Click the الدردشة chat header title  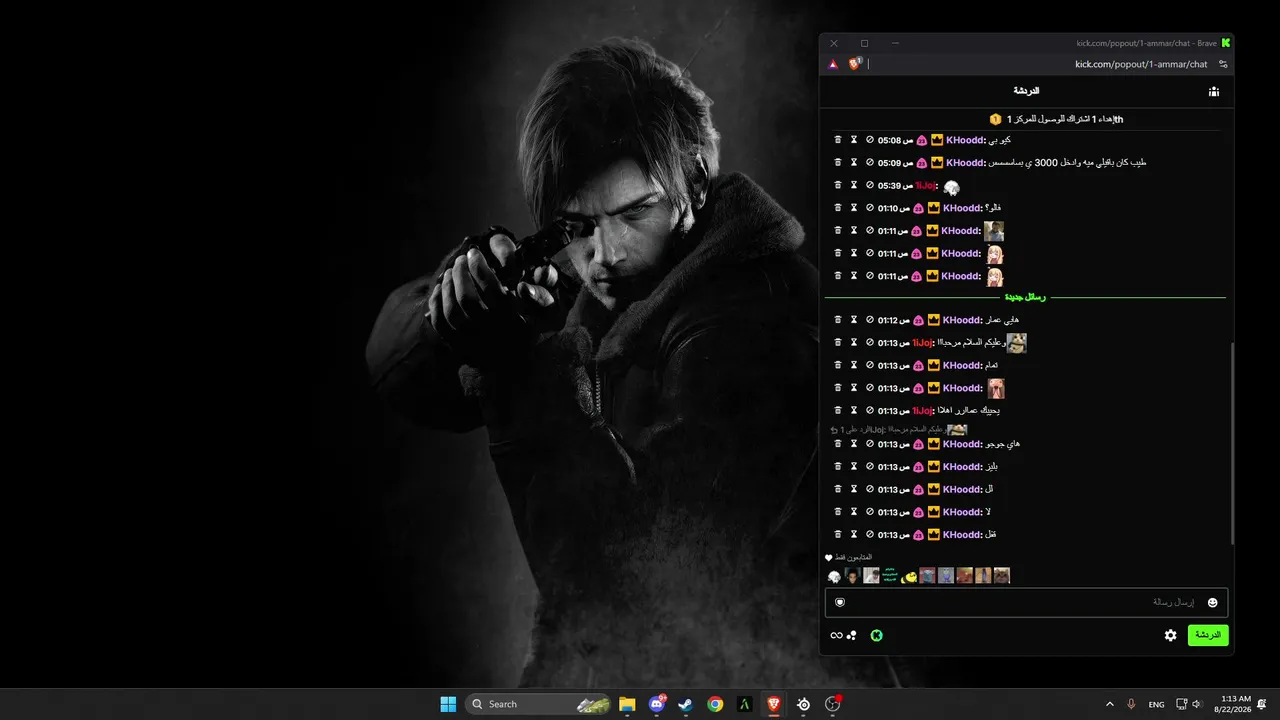[x=1026, y=91]
